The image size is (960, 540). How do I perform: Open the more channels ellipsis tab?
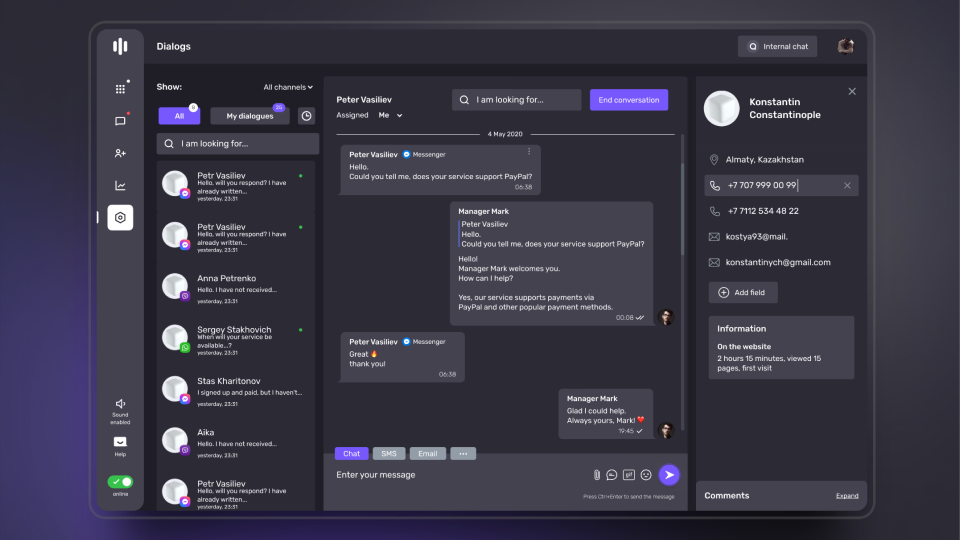pyautogui.click(x=463, y=454)
